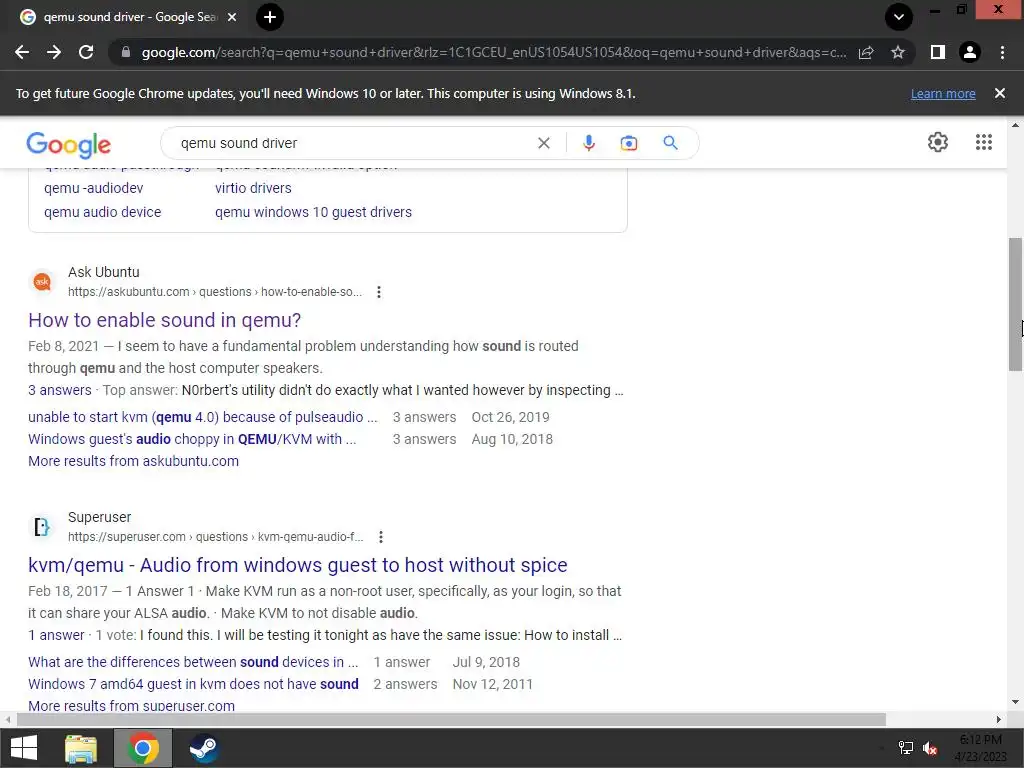Open the Superuser favicon
This screenshot has height=768, width=1024.
tap(42, 526)
